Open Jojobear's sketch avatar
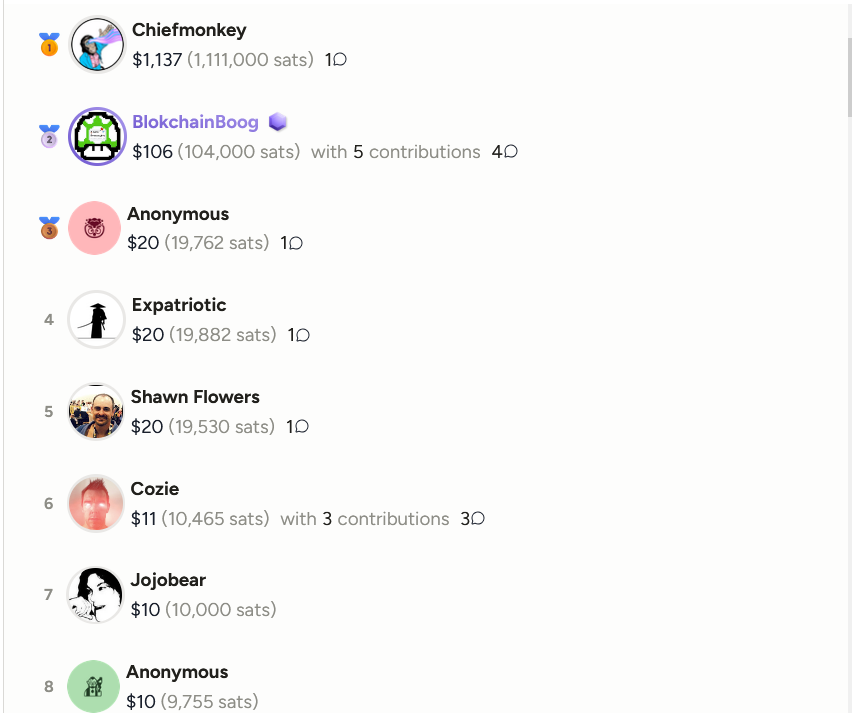 click(95, 595)
